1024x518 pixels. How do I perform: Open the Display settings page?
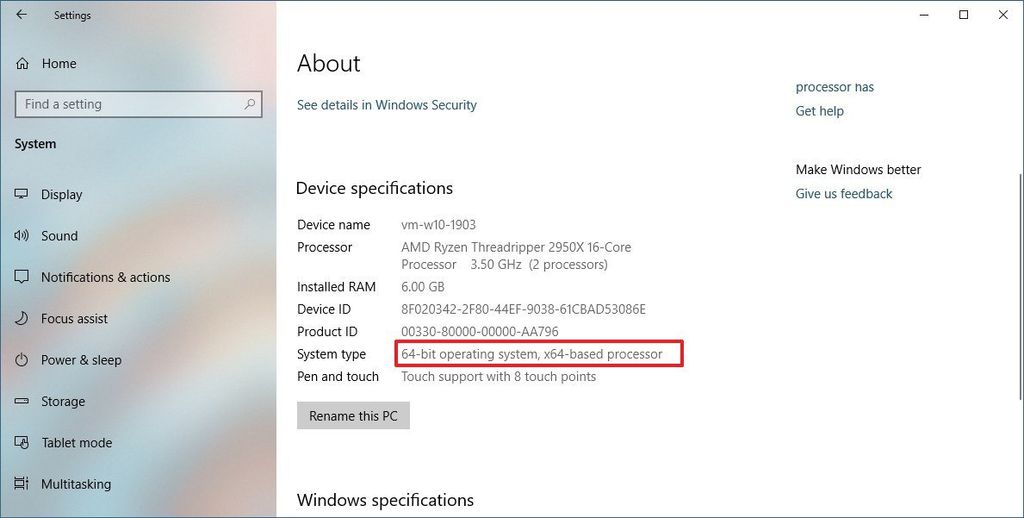(x=62, y=195)
